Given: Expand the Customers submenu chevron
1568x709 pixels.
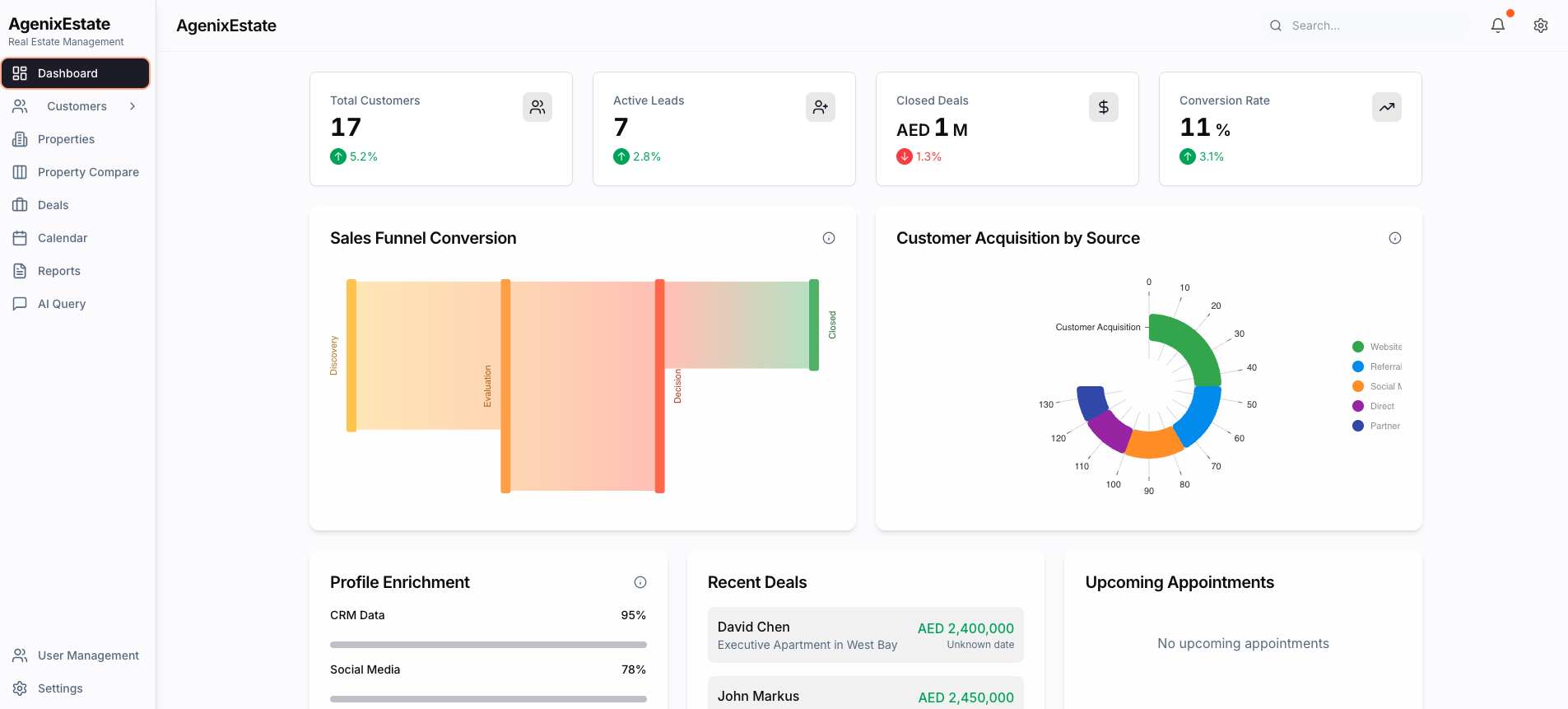Looking at the screenshot, I should click(133, 106).
